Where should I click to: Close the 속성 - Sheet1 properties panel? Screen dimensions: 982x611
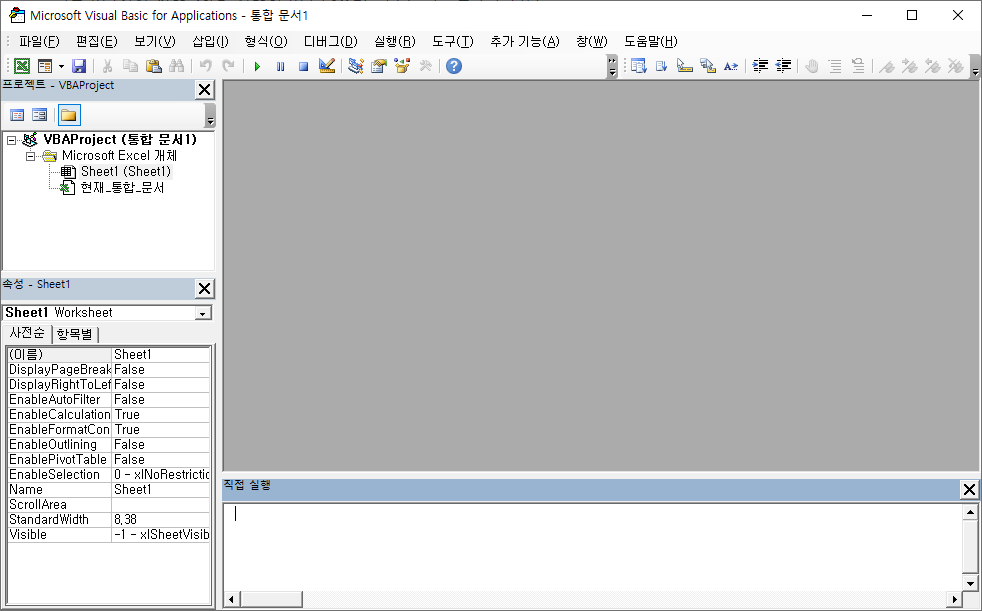[204, 289]
